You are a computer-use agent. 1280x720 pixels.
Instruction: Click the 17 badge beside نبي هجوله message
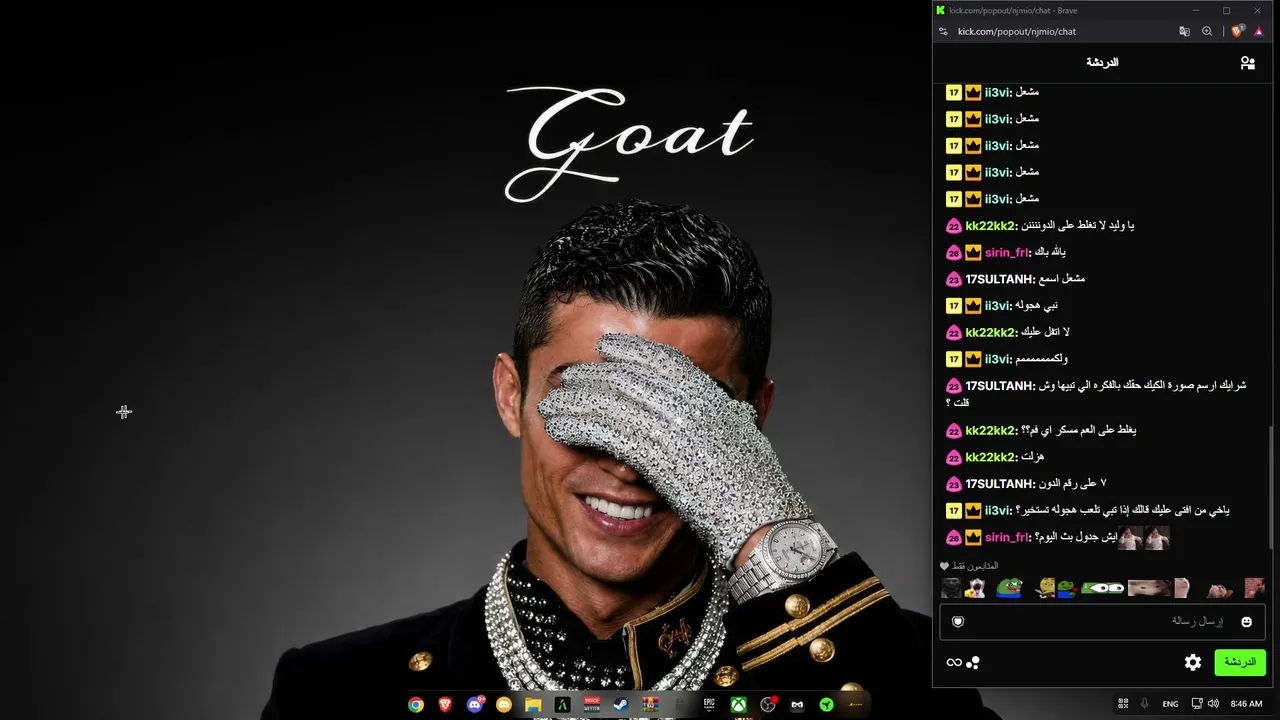point(954,305)
